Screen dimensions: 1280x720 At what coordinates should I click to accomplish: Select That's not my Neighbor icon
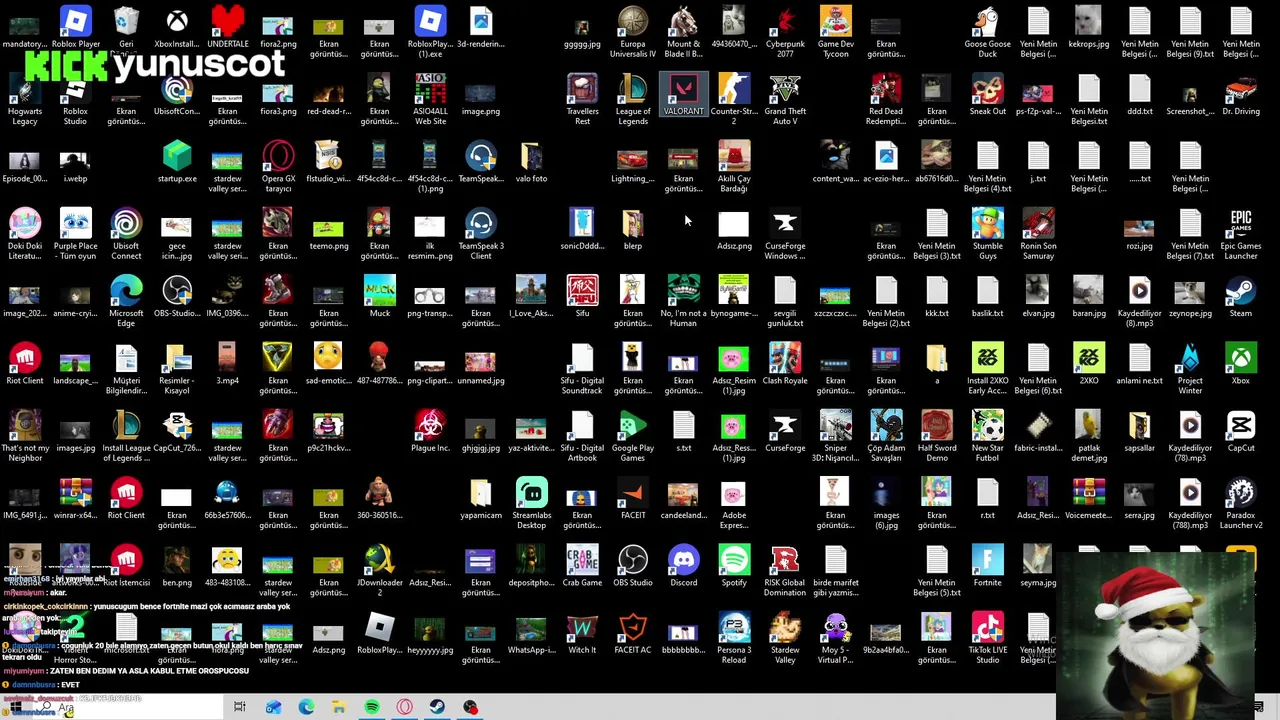[25, 436]
